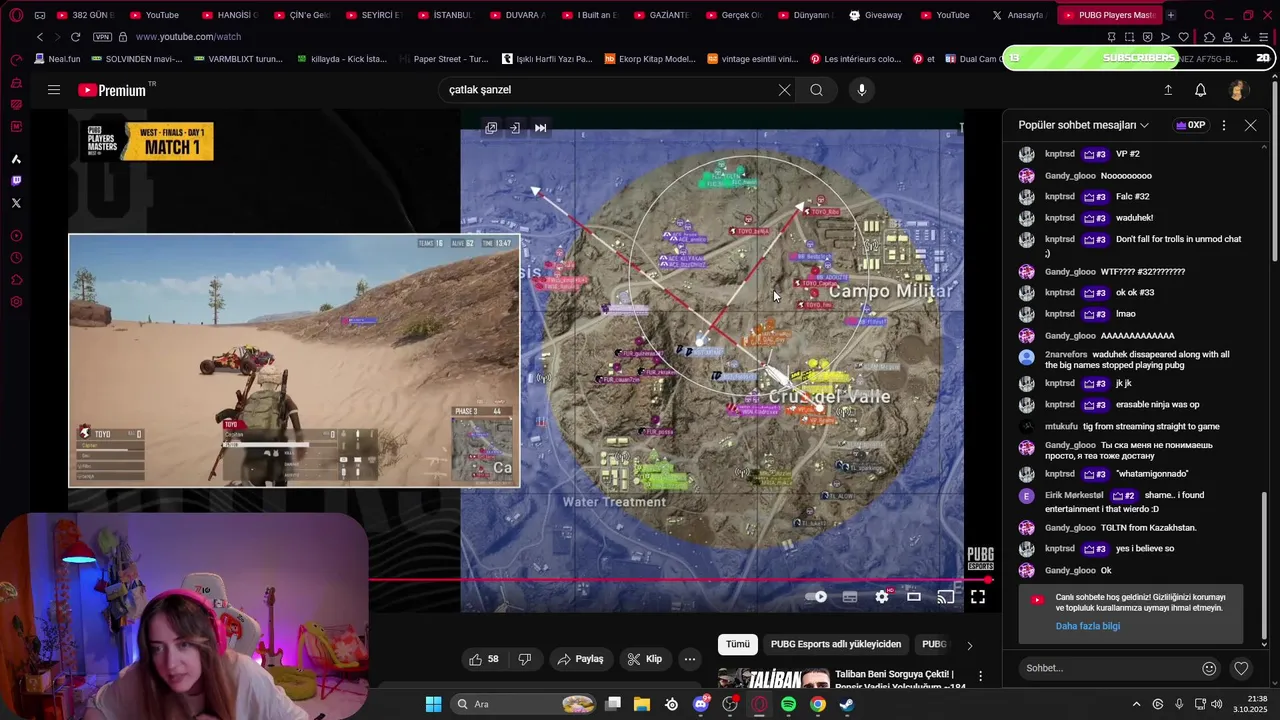Screen dimensions: 1280x720
Task: Open Neal.fun bookmark
Action: (x=57, y=59)
